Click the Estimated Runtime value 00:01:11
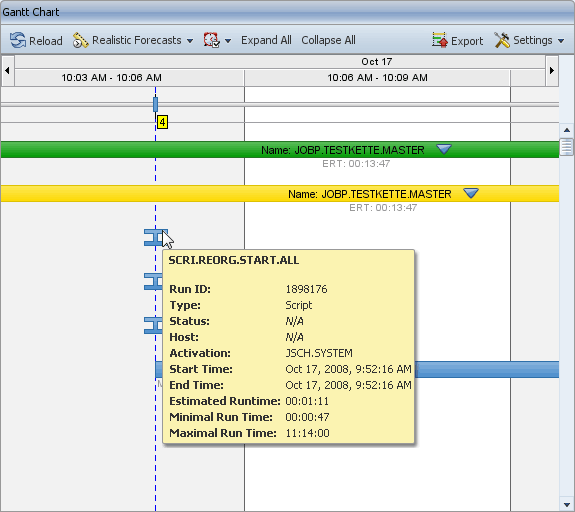Screen dimensions: 575x512 [x=307, y=401]
